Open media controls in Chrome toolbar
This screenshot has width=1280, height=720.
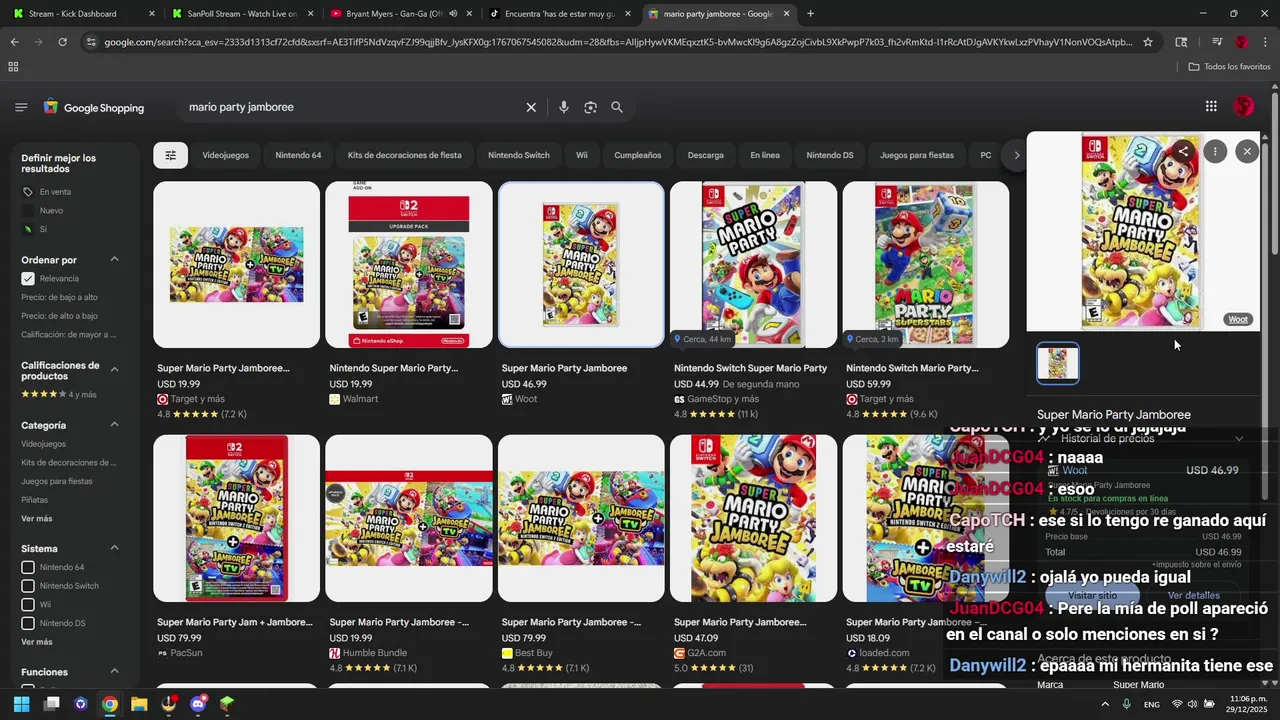point(1217,42)
